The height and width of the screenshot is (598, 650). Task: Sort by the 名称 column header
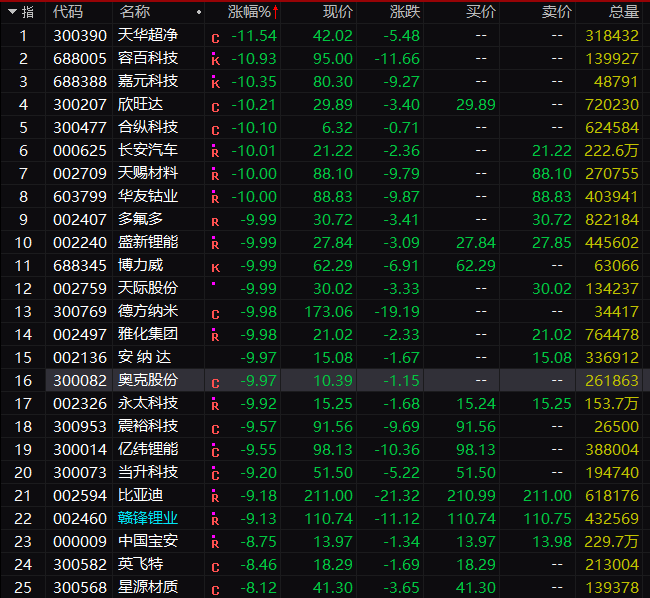pyautogui.click(x=135, y=12)
